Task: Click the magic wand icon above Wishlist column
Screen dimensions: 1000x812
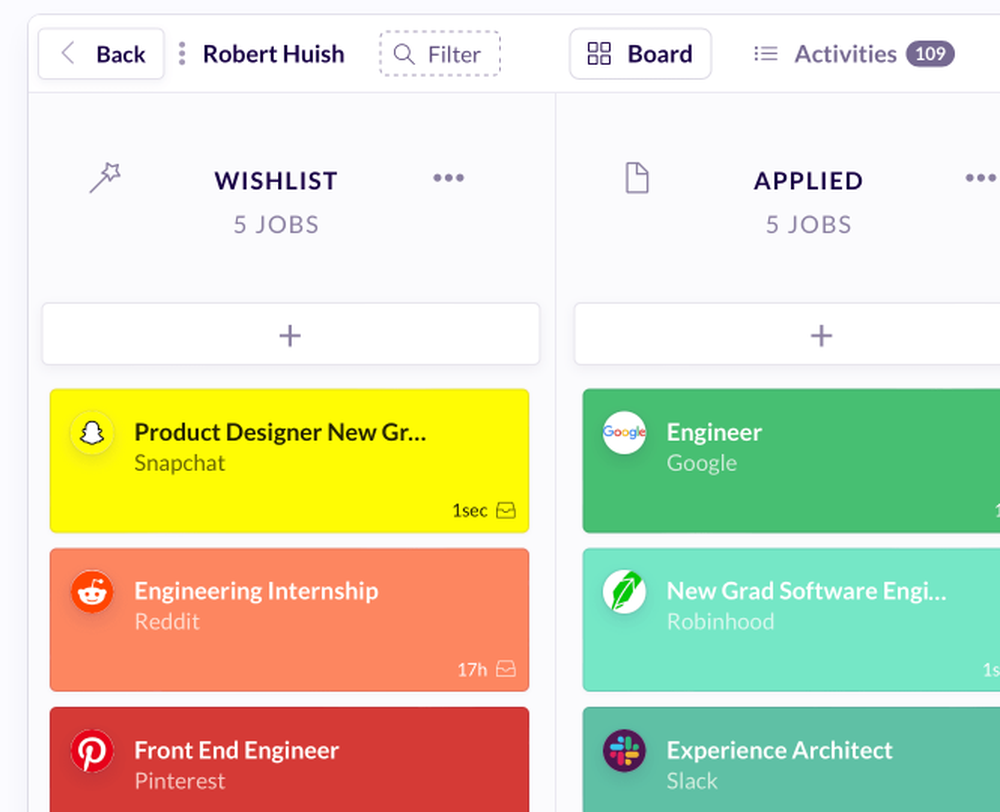Action: click(x=103, y=177)
